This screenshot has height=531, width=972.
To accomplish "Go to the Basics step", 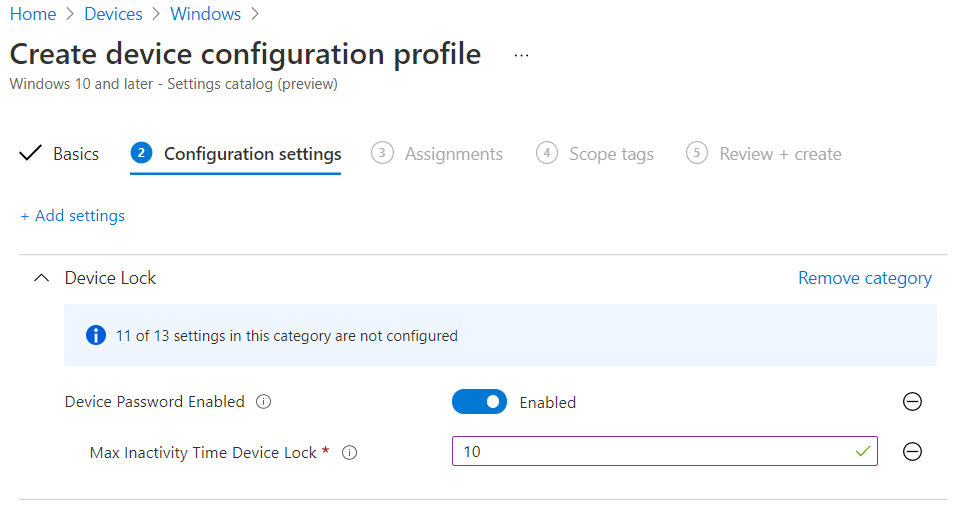I will (59, 154).
